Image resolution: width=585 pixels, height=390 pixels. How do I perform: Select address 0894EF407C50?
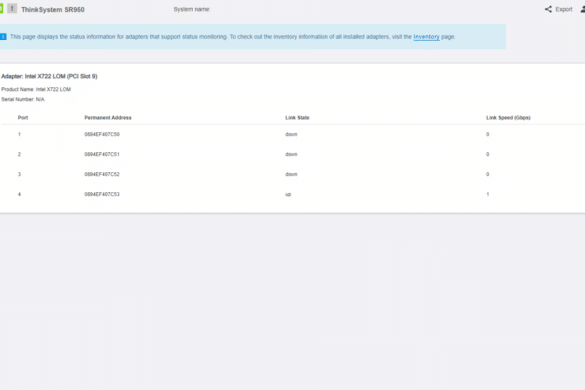click(x=102, y=134)
